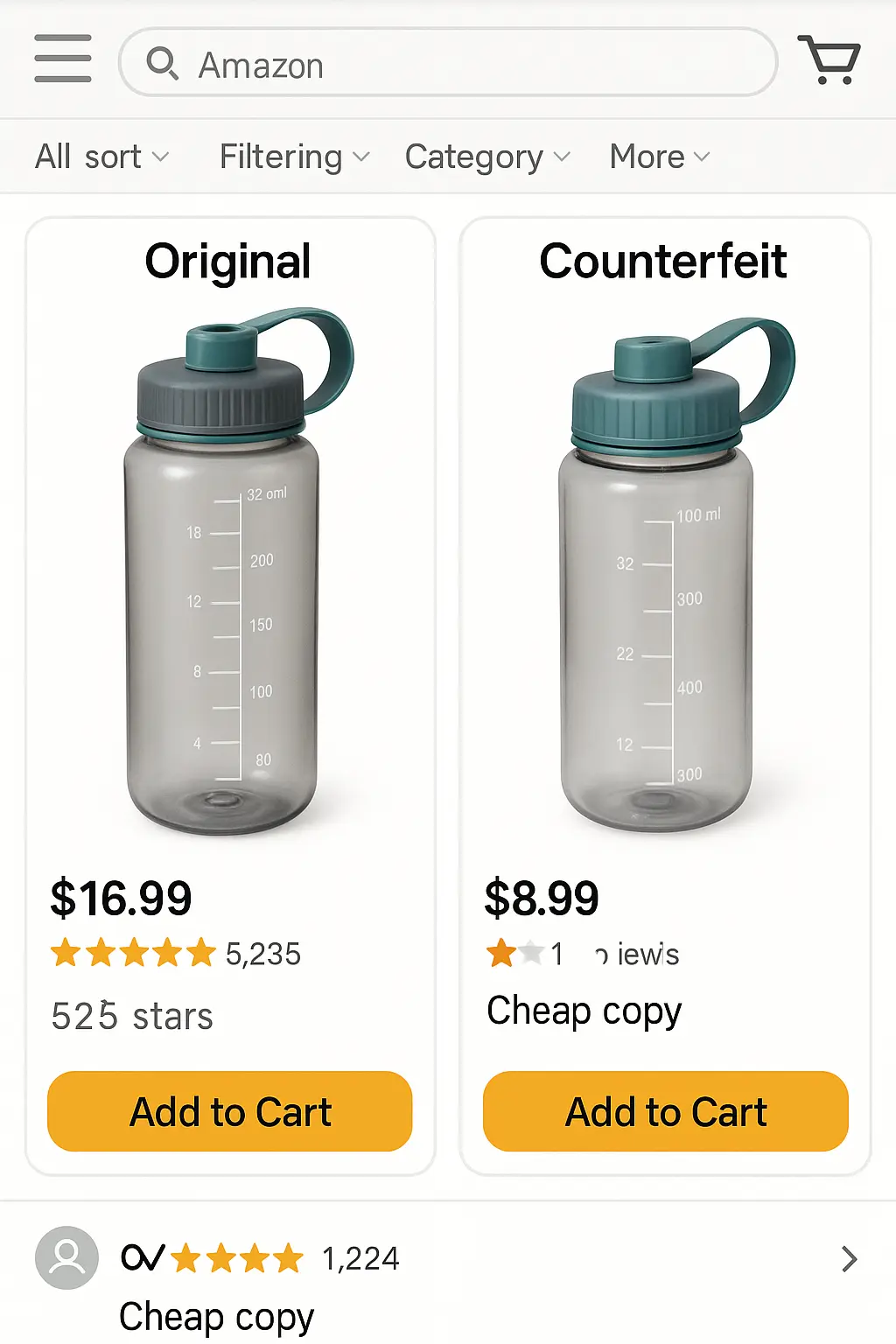896x1344 pixels.
Task: Click the search magnifier icon
Action: point(162,63)
